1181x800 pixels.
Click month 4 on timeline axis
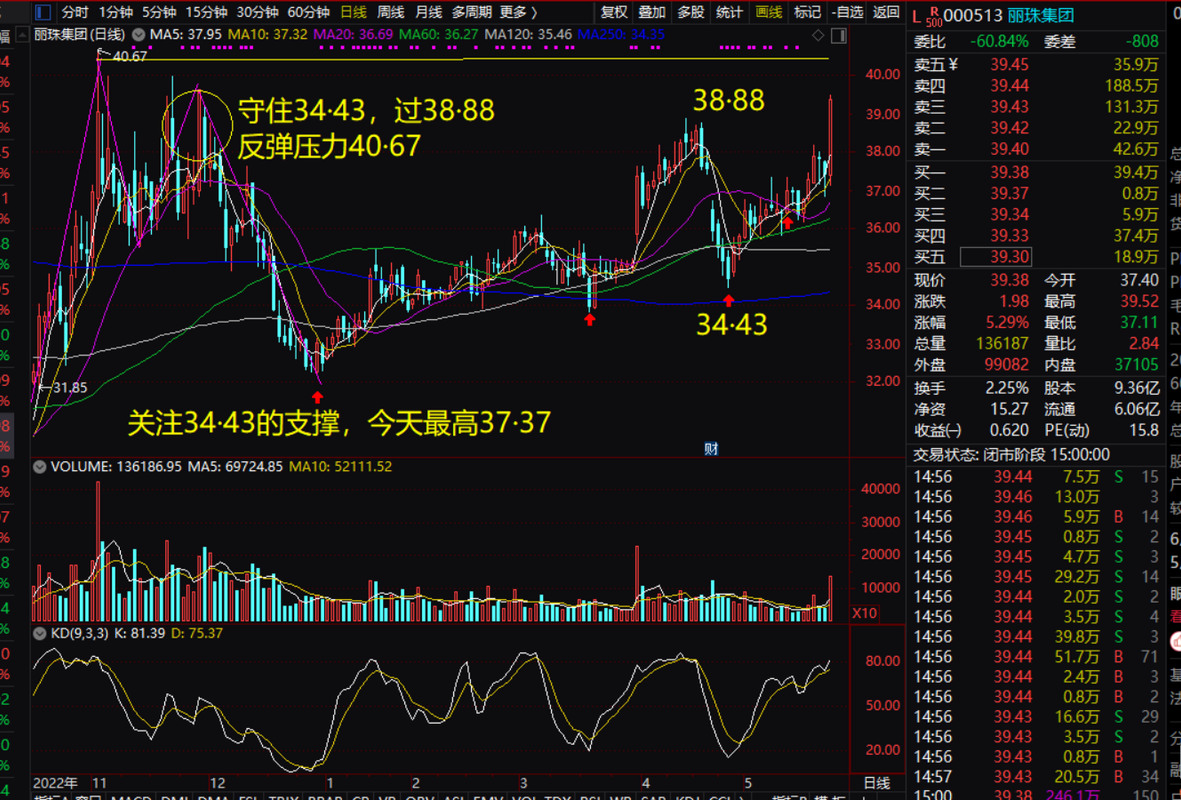coord(645,783)
